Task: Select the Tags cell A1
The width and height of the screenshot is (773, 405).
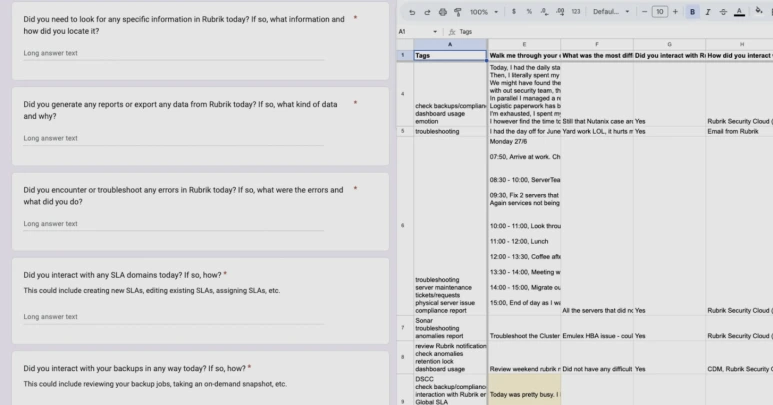Action: point(450,55)
